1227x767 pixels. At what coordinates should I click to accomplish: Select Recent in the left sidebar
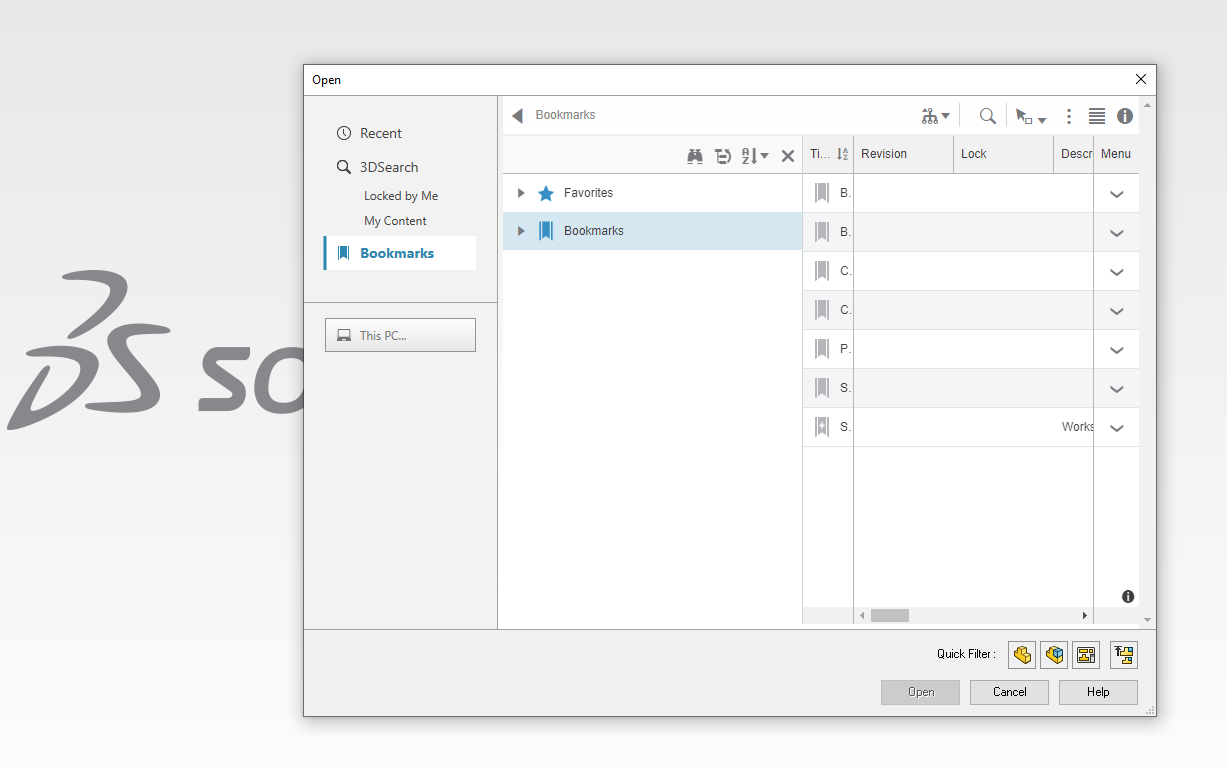click(380, 133)
